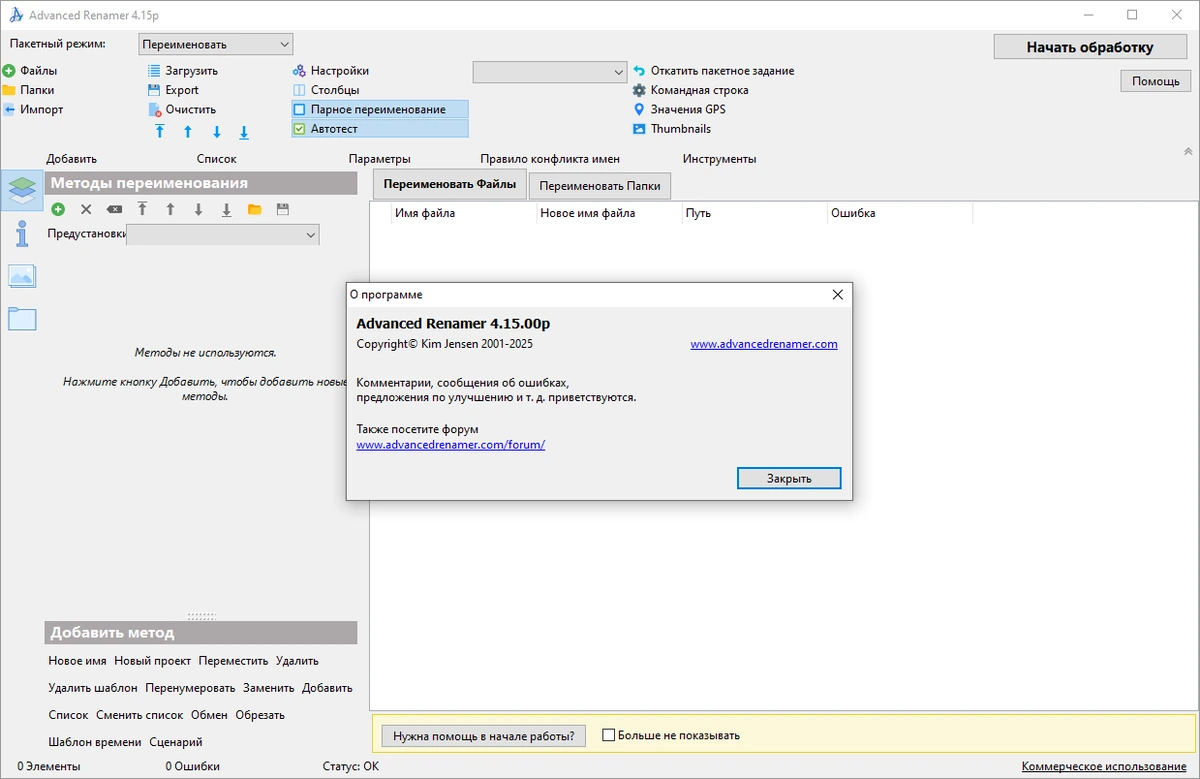Screen dimensions: 1200x779
Task: Add the Новый проект method
Action: (152, 661)
